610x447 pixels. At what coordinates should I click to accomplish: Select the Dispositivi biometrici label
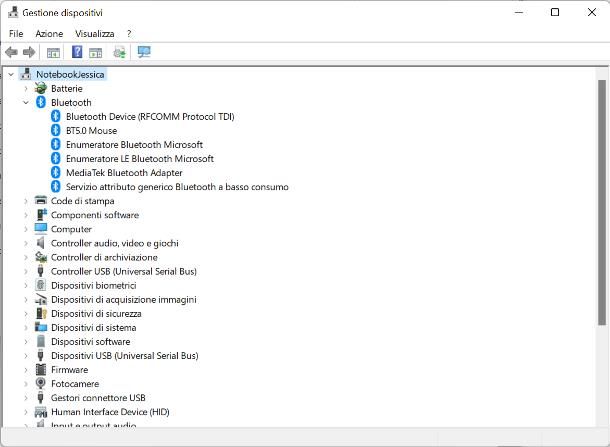94,285
